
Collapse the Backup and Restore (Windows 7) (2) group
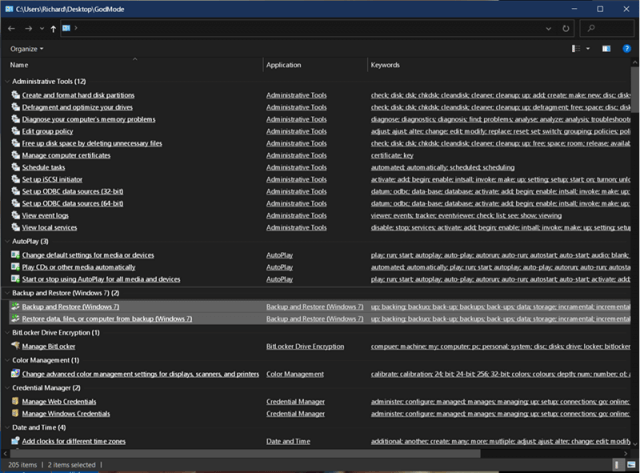pos(7,293)
